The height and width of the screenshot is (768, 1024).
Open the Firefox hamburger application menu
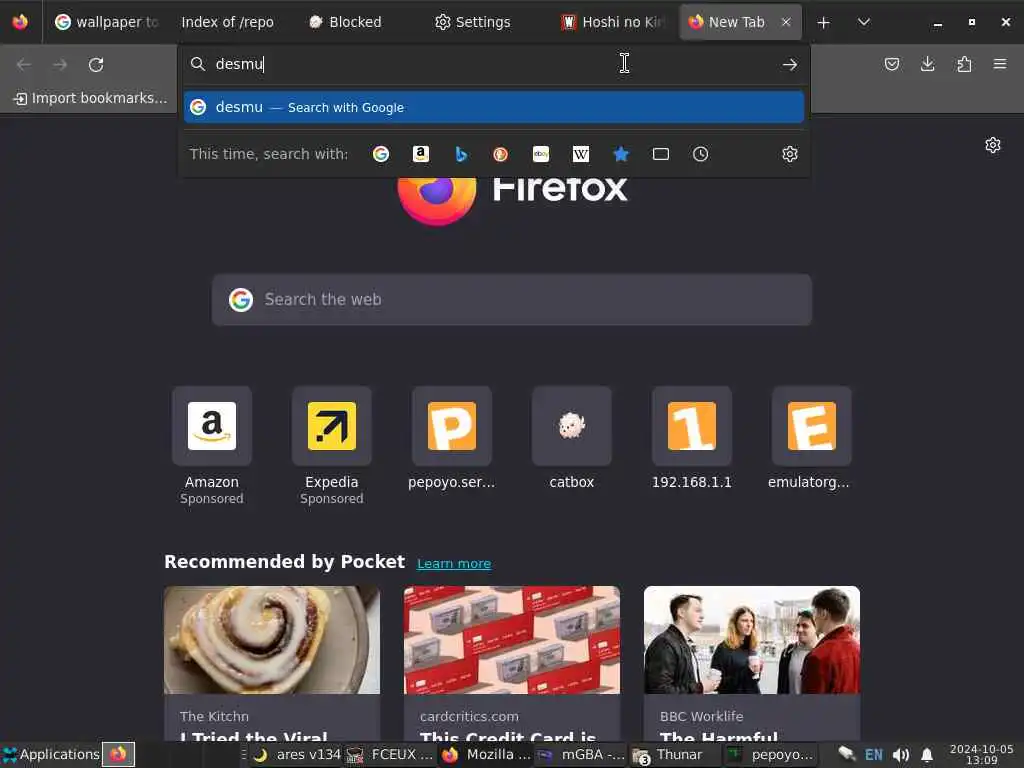click(x=1000, y=64)
